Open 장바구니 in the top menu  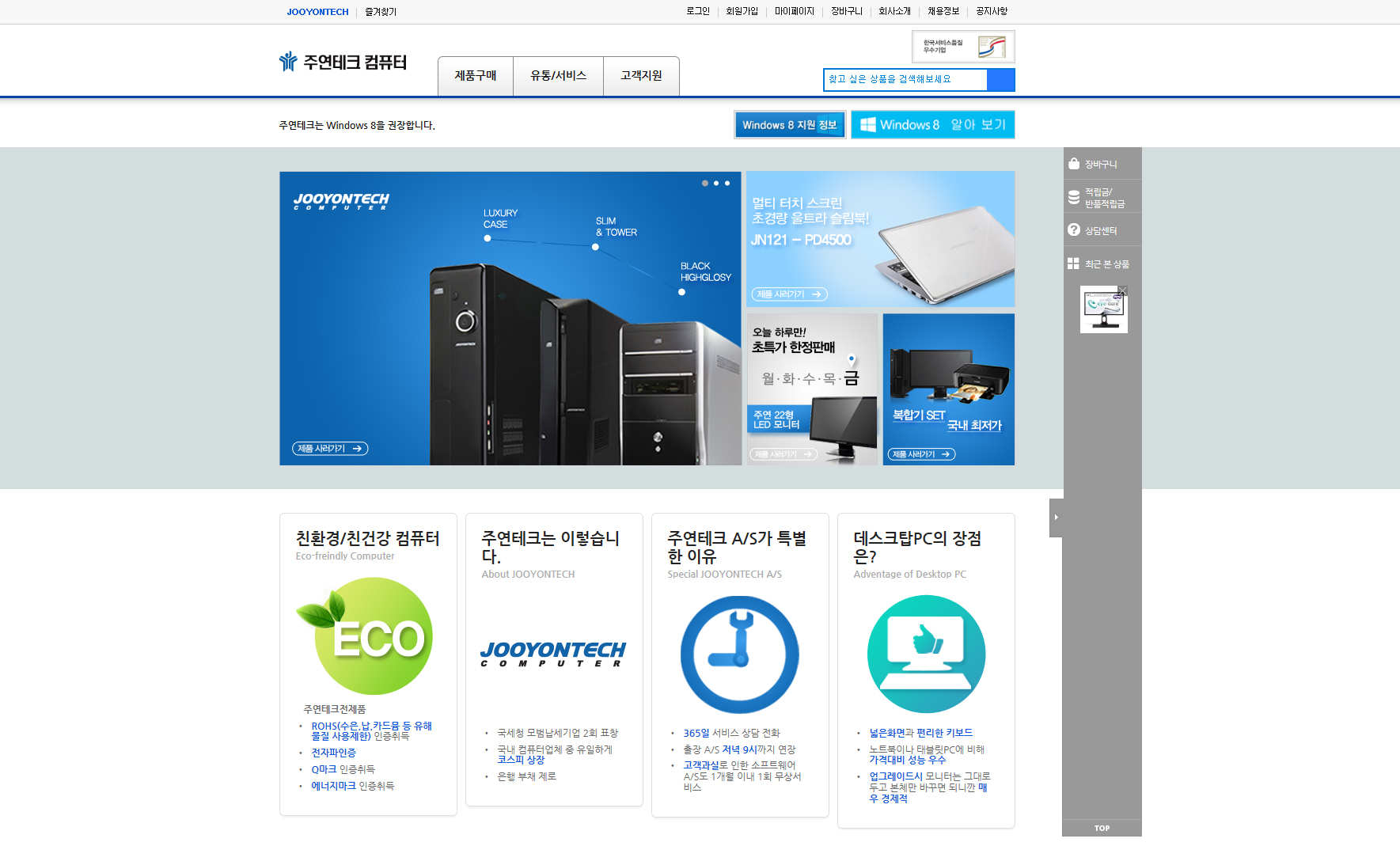[847, 11]
